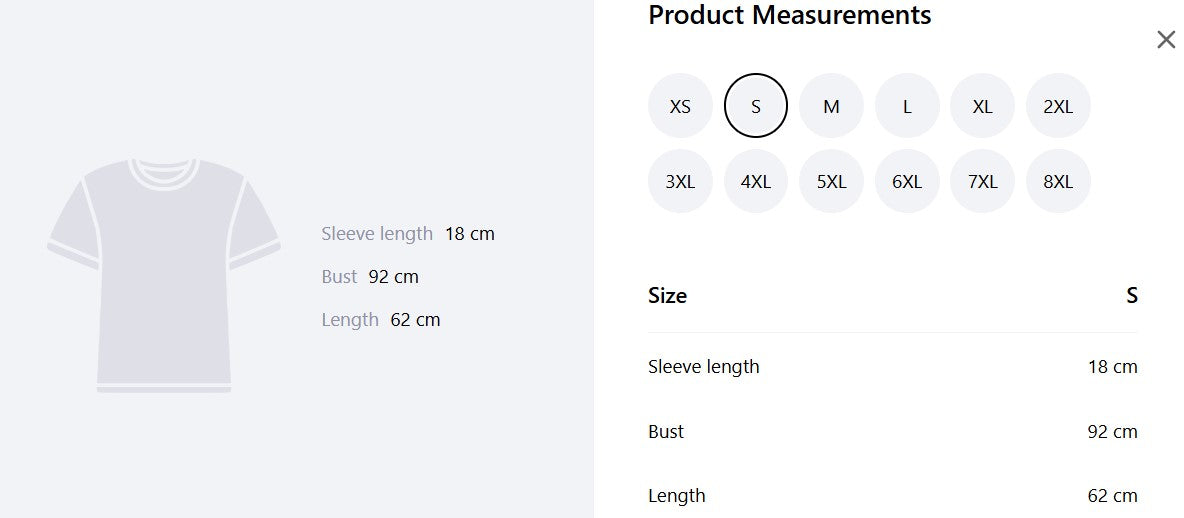Image resolution: width=1184 pixels, height=518 pixels.
Task: Click the Product Measurements heading
Action: 790,15
